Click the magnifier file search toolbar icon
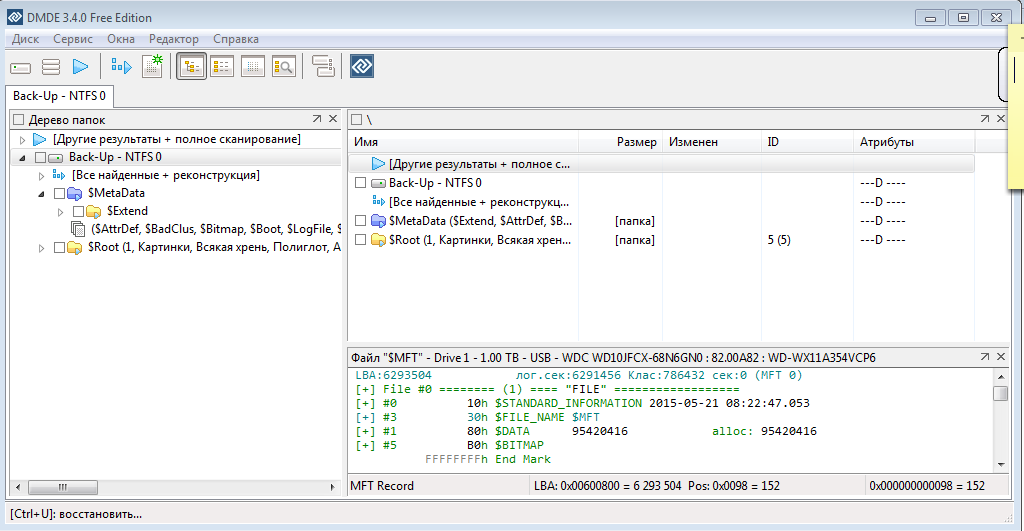 click(283, 67)
